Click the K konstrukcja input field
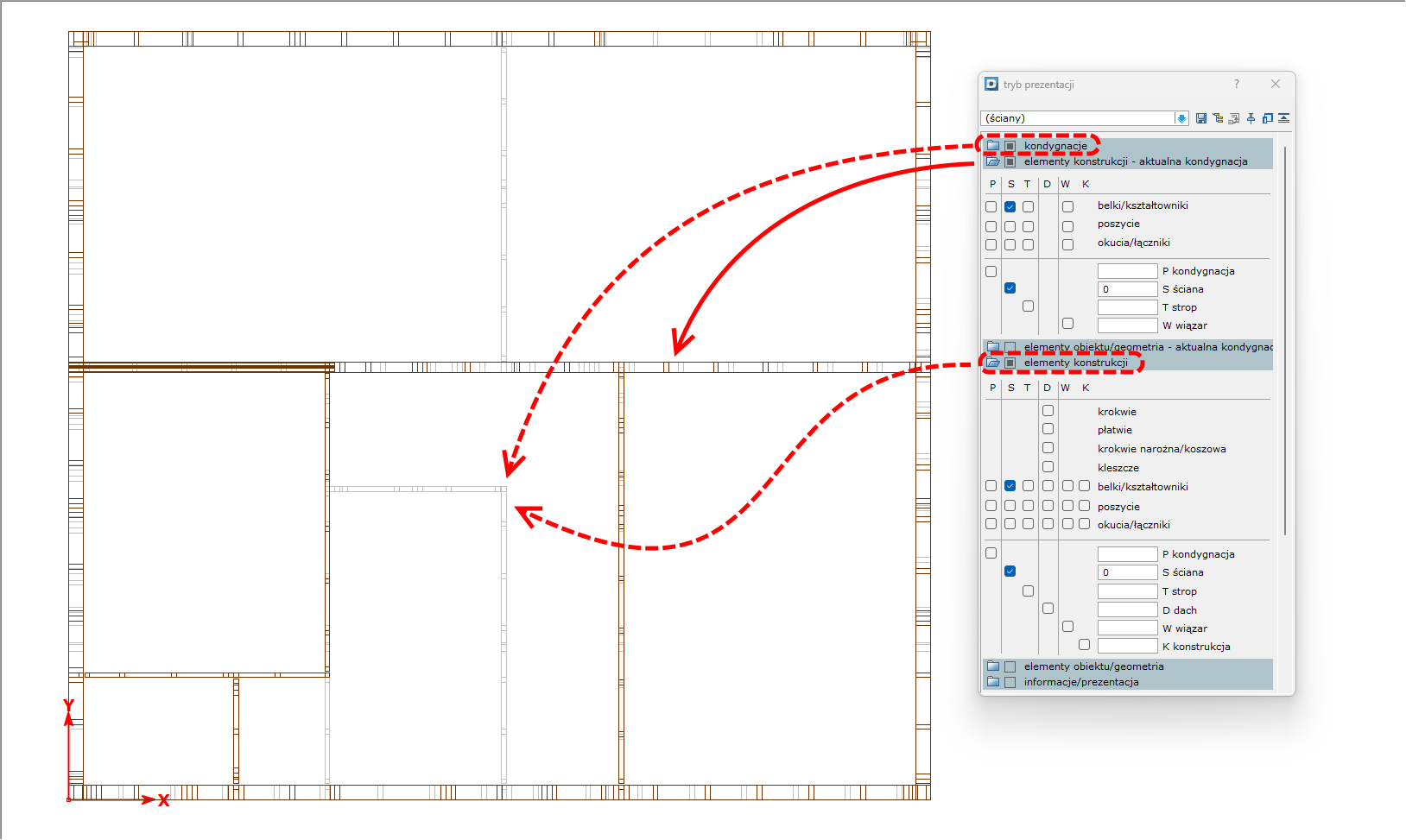 1127,646
